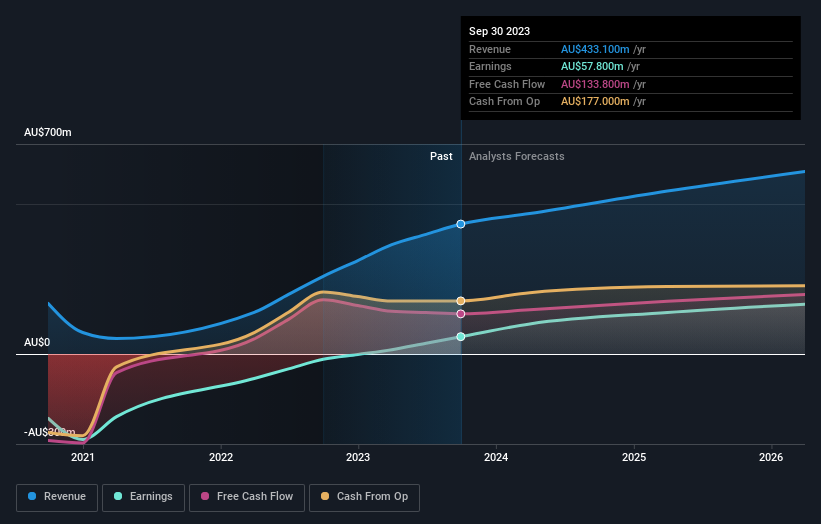Viewport: 821px width, 524px height.
Task: Toggle the Revenue legend series
Action: [57, 497]
